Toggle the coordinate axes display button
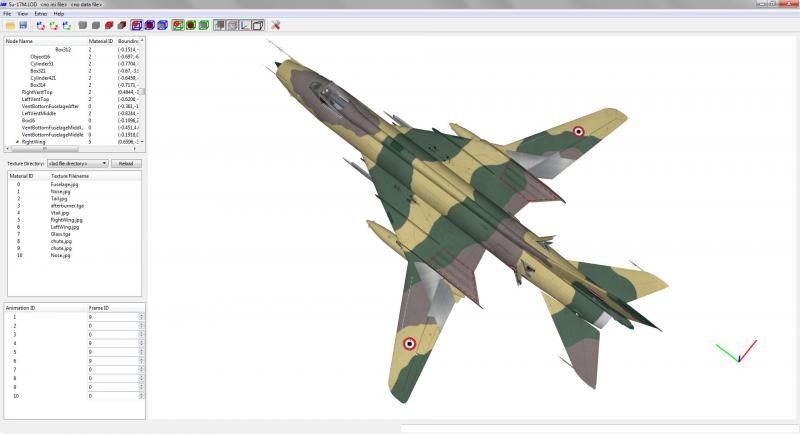Image resolution: width=800 pixels, height=434 pixels. [x=245, y=25]
